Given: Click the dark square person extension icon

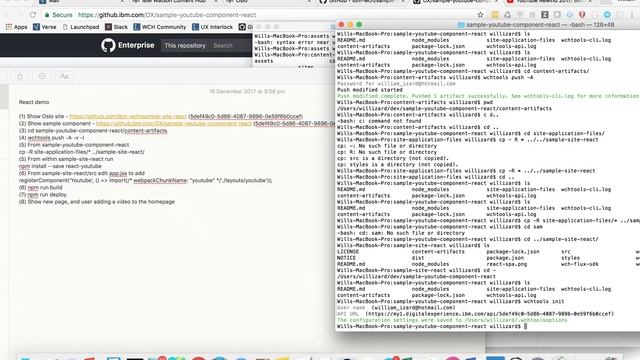Looking at the screenshot, I should 544,15.
